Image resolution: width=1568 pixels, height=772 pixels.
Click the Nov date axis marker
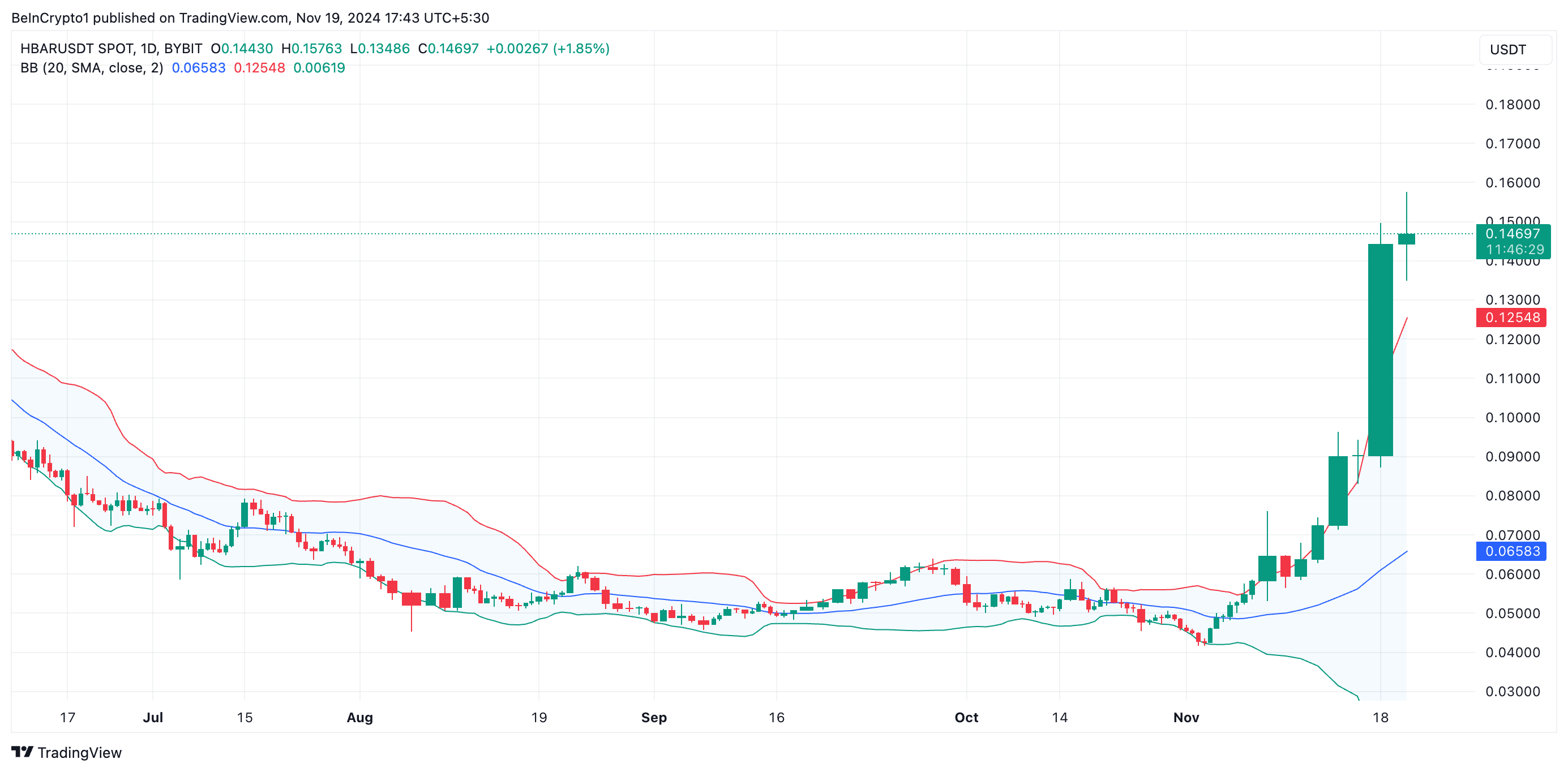(1186, 717)
